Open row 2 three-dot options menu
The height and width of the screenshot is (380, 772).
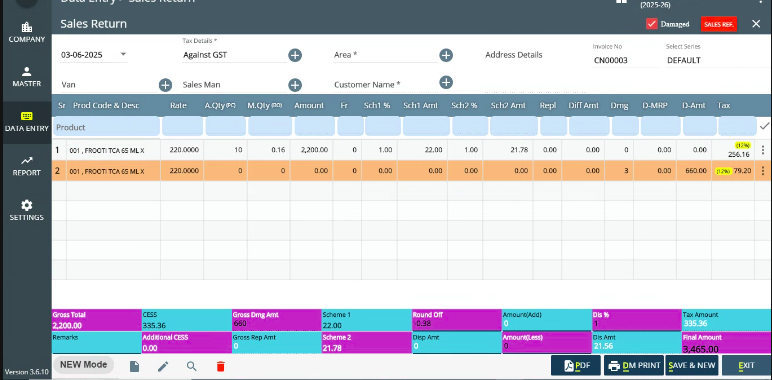(x=763, y=171)
